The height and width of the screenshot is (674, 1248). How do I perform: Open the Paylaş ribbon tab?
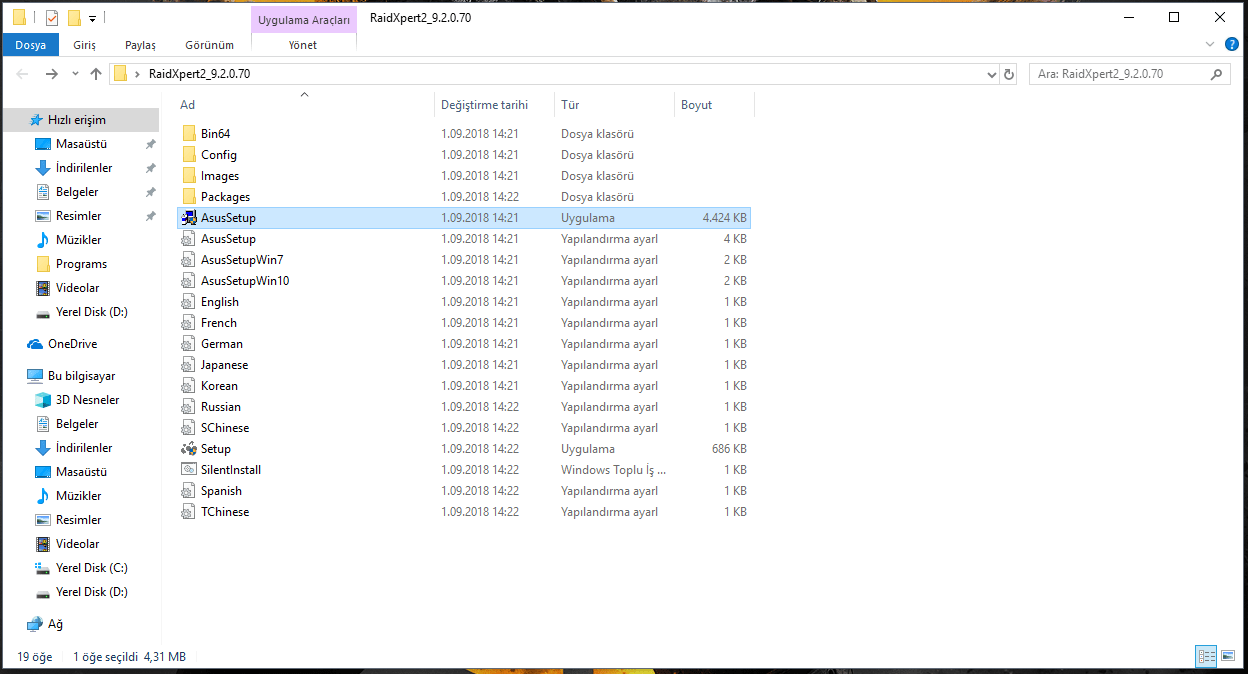pyautogui.click(x=140, y=45)
